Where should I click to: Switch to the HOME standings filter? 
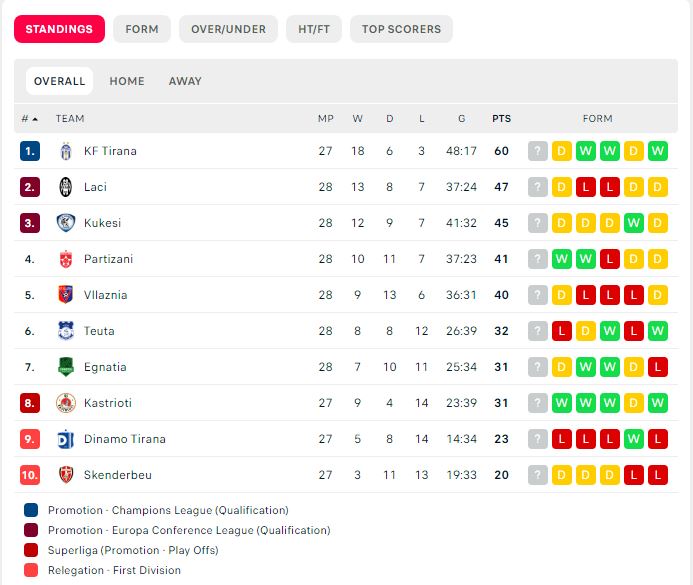point(127,81)
